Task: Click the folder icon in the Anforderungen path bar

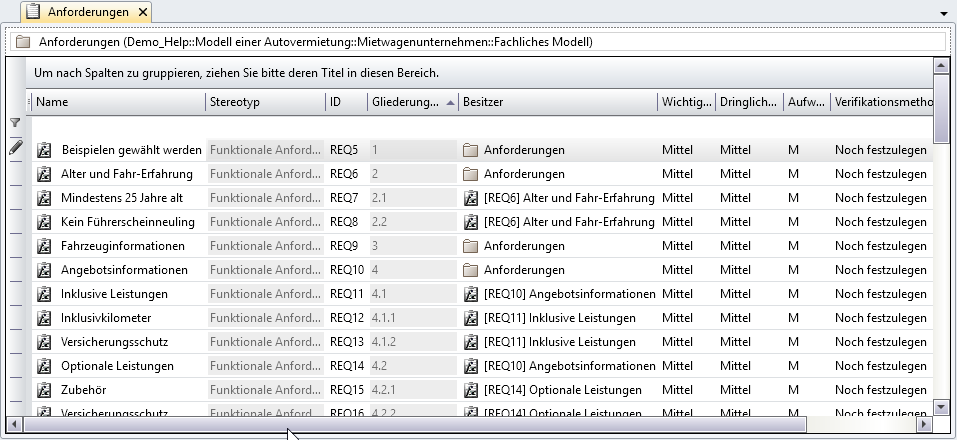Action: click(x=23, y=43)
